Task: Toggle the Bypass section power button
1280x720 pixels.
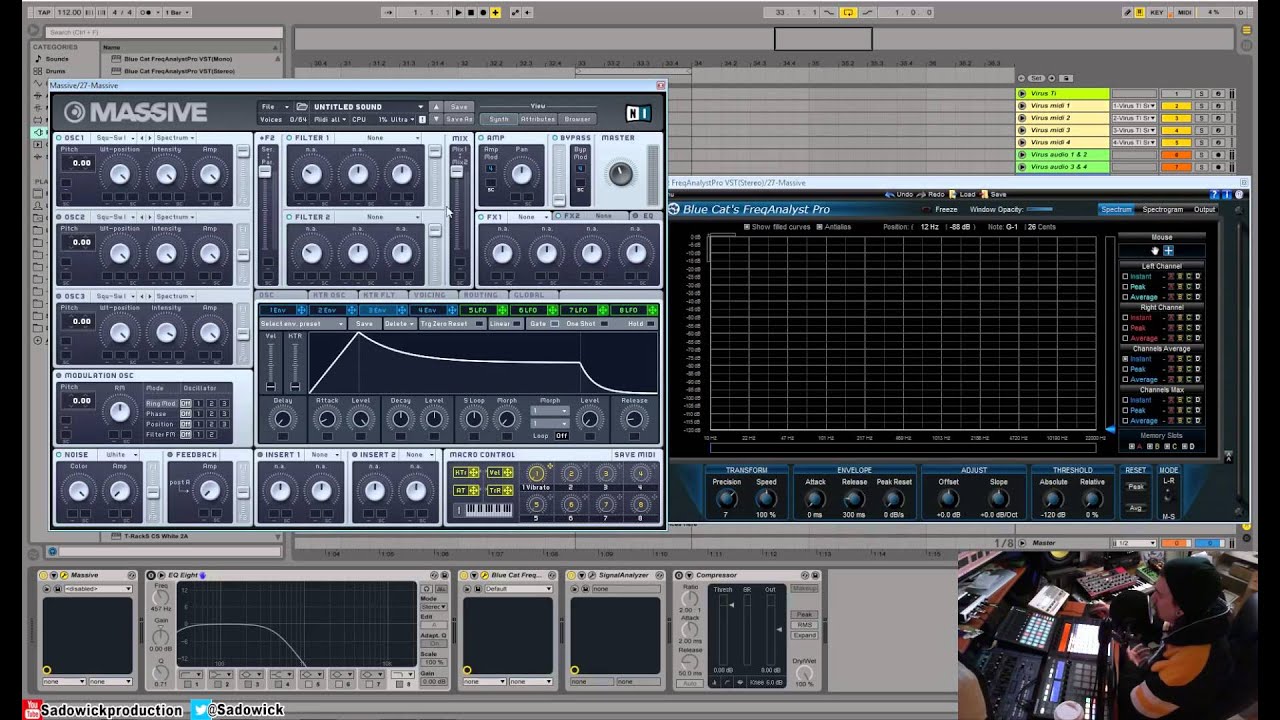Action: (x=556, y=138)
